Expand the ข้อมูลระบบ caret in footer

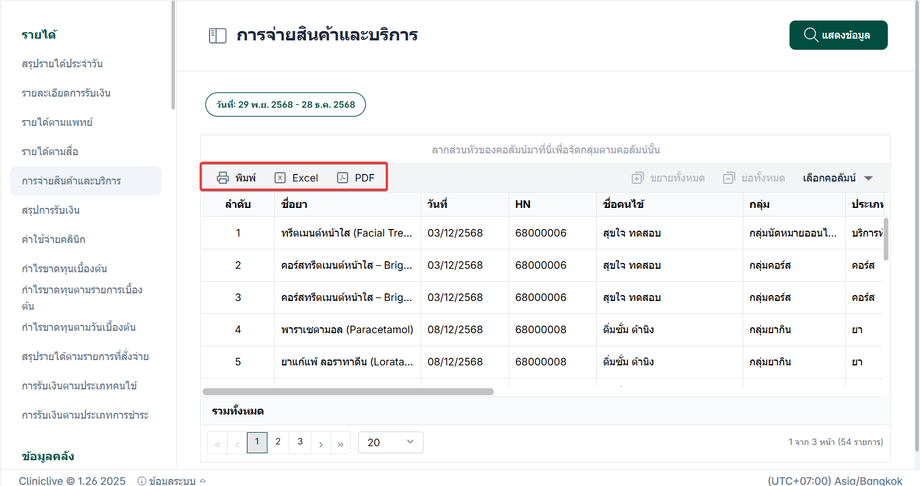point(203,481)
